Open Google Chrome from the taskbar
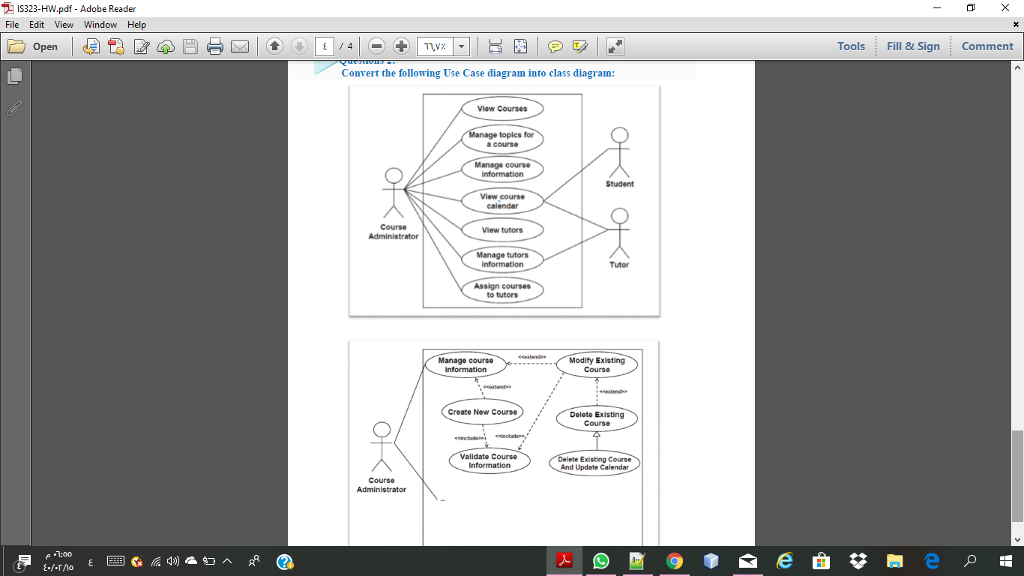 [674, 561]
